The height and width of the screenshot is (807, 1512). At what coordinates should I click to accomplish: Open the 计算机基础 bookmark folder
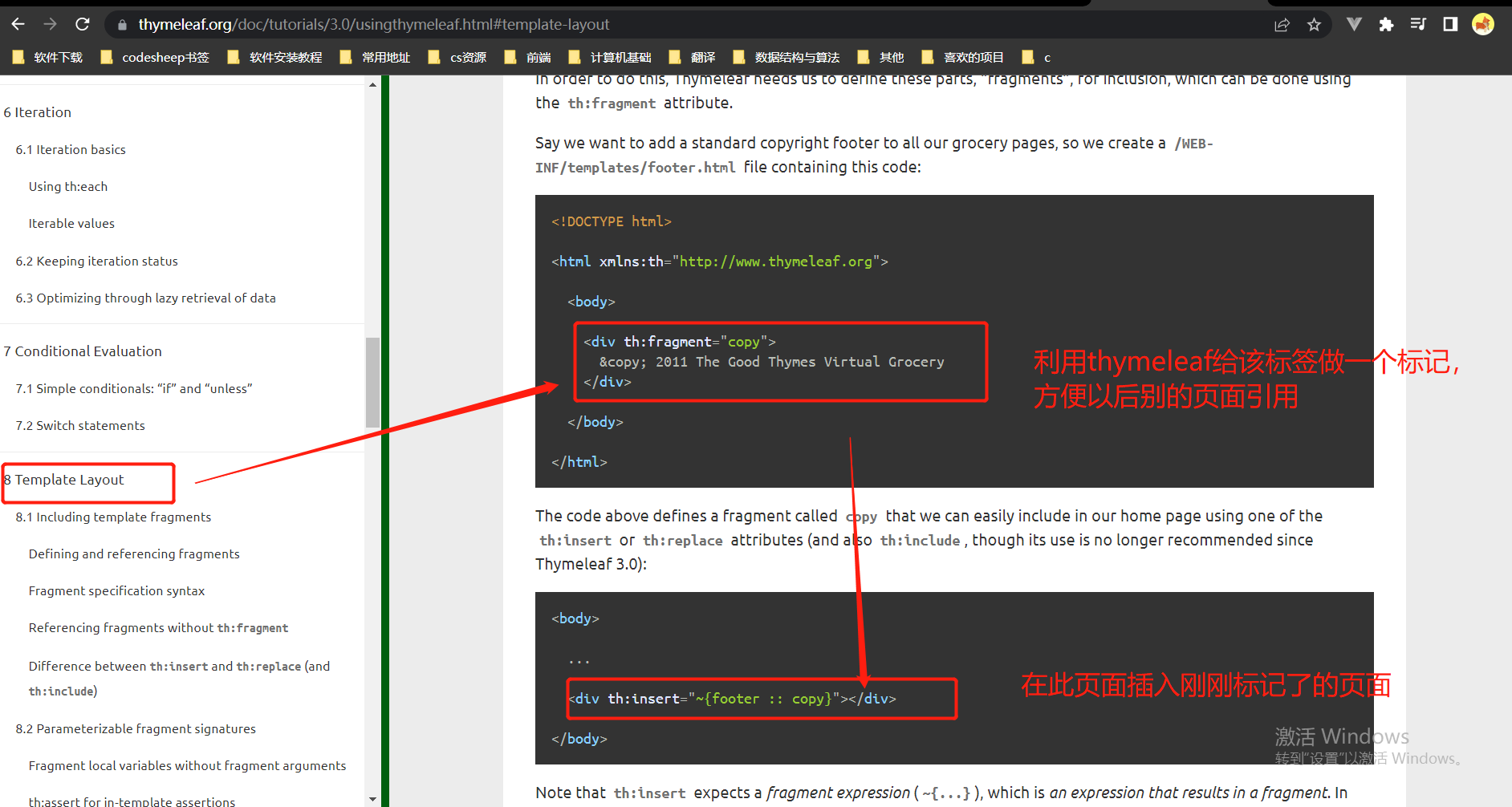pos(610,57)
